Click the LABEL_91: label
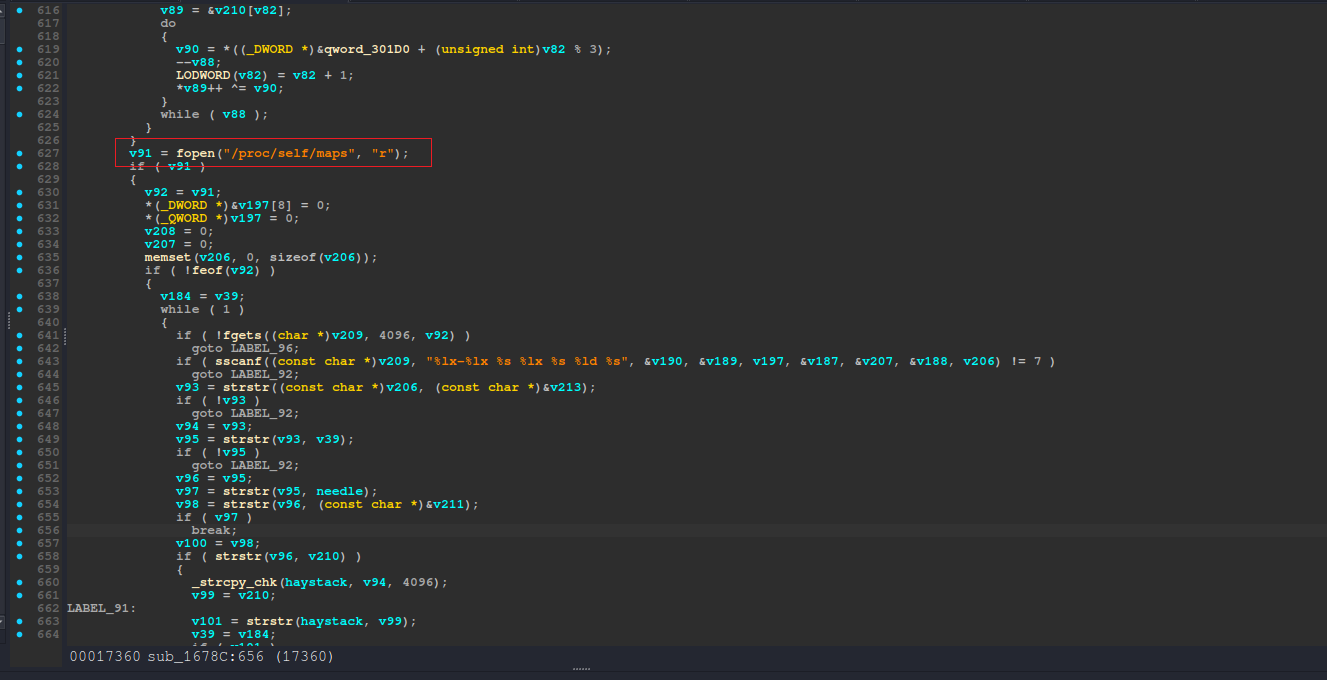1327x680 pixels. tap(102, 608)
